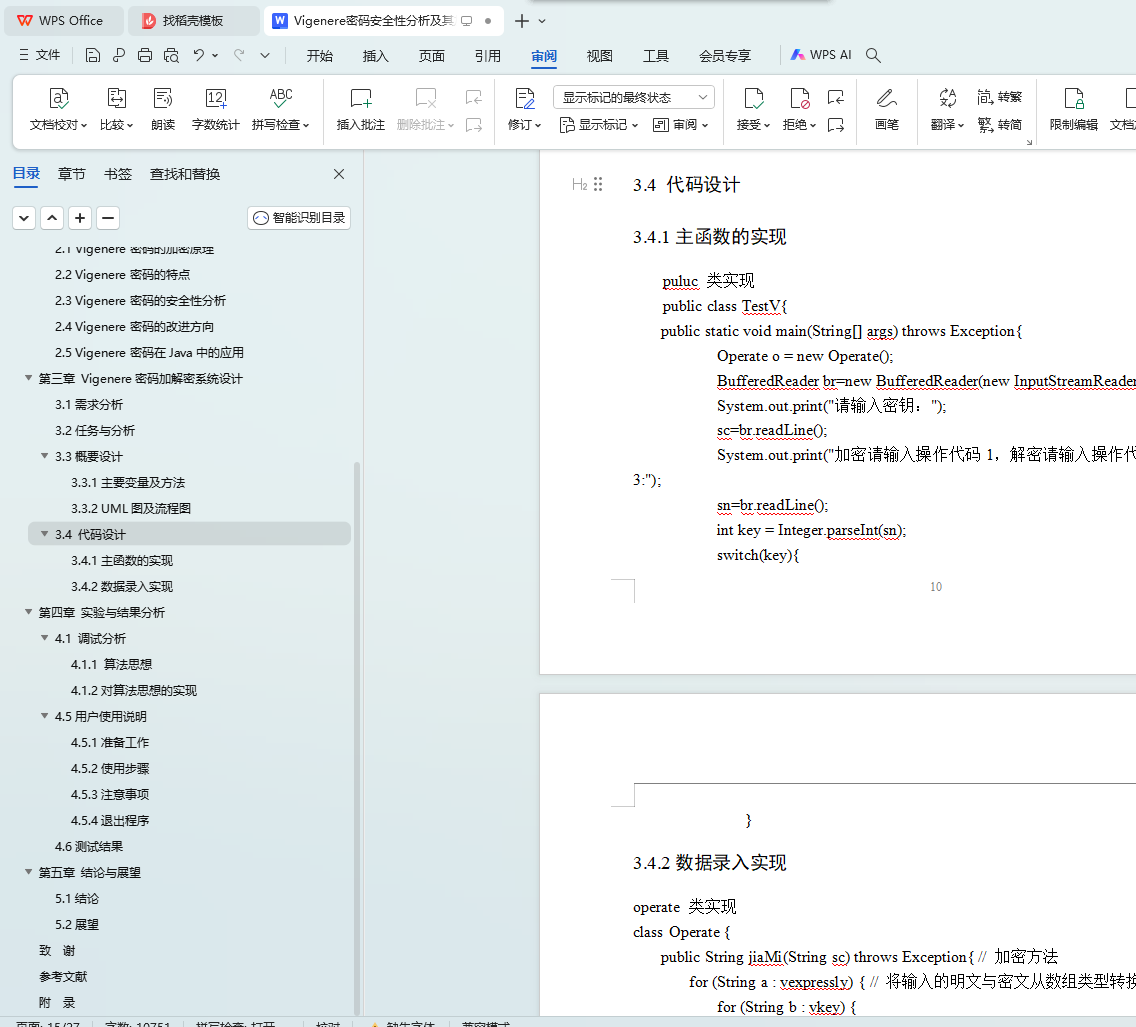Switch to 插入 ribbon tab
The image size is (1136, 1027).
[375, 56]
